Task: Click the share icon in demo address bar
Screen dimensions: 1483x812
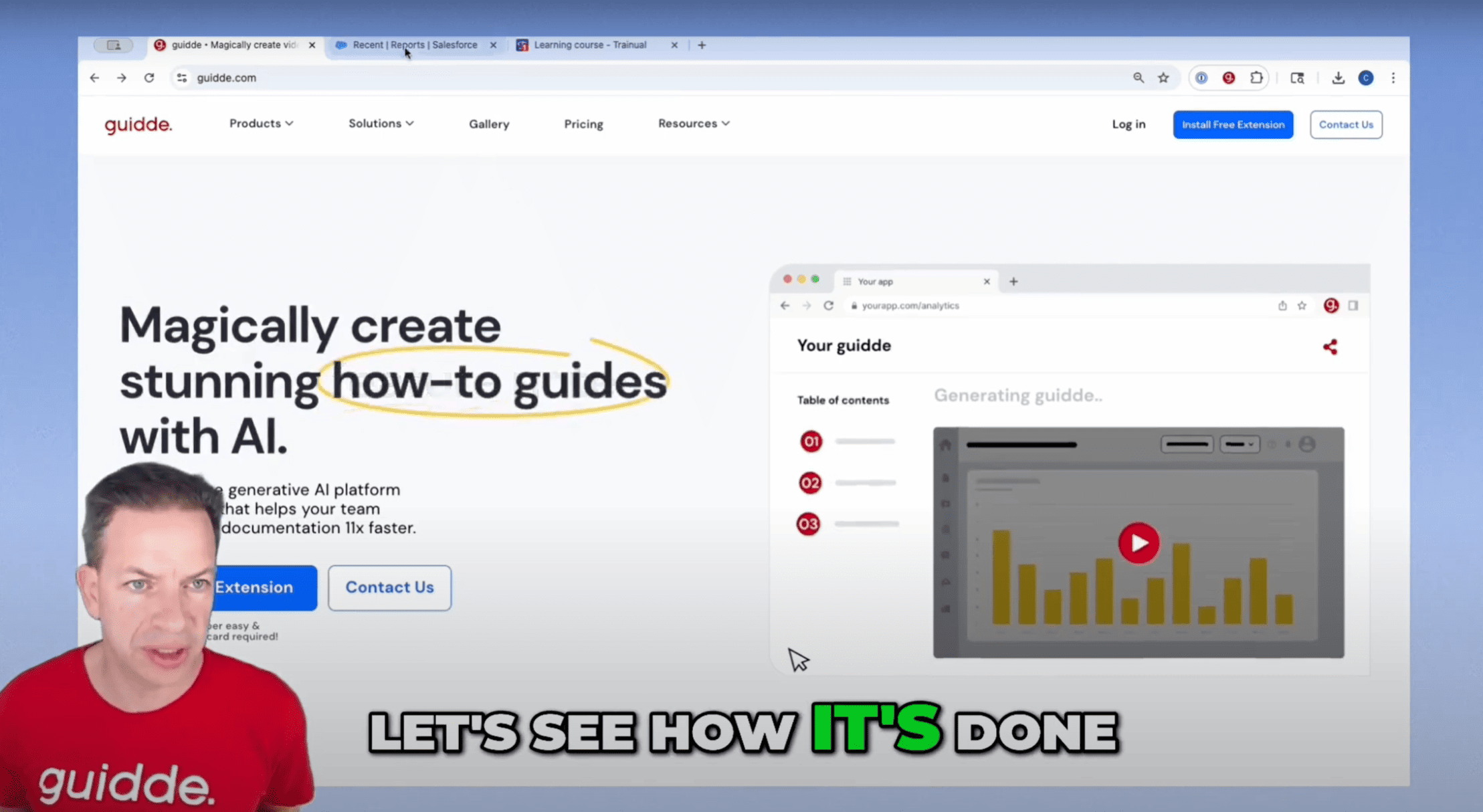Action: tap(1282, 306)
